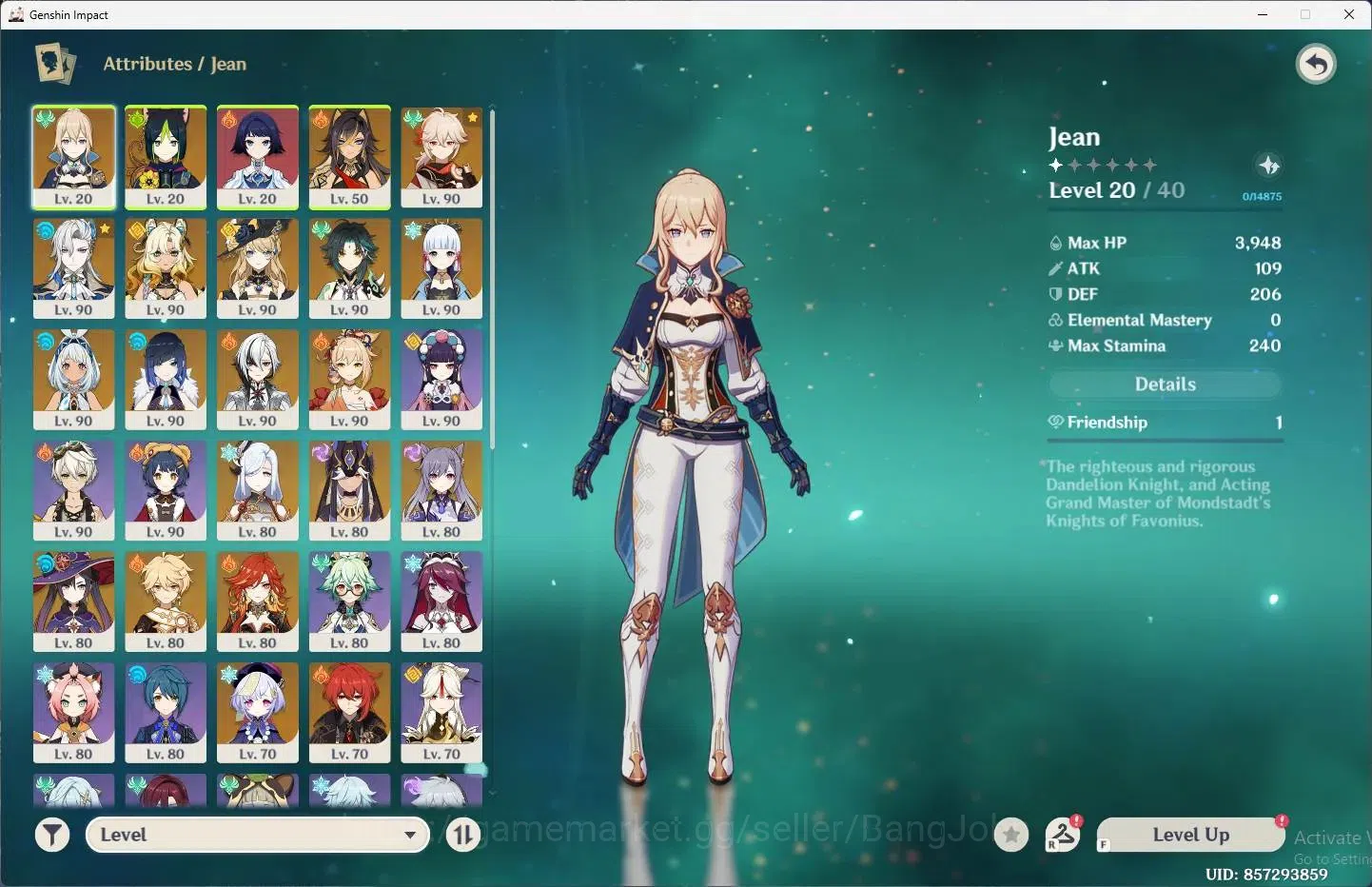Image resolution: width=1372 pixels, height=887 pixels.
Task: Minimize the Genshin Impact window
Action: (x=1263, y=14)
